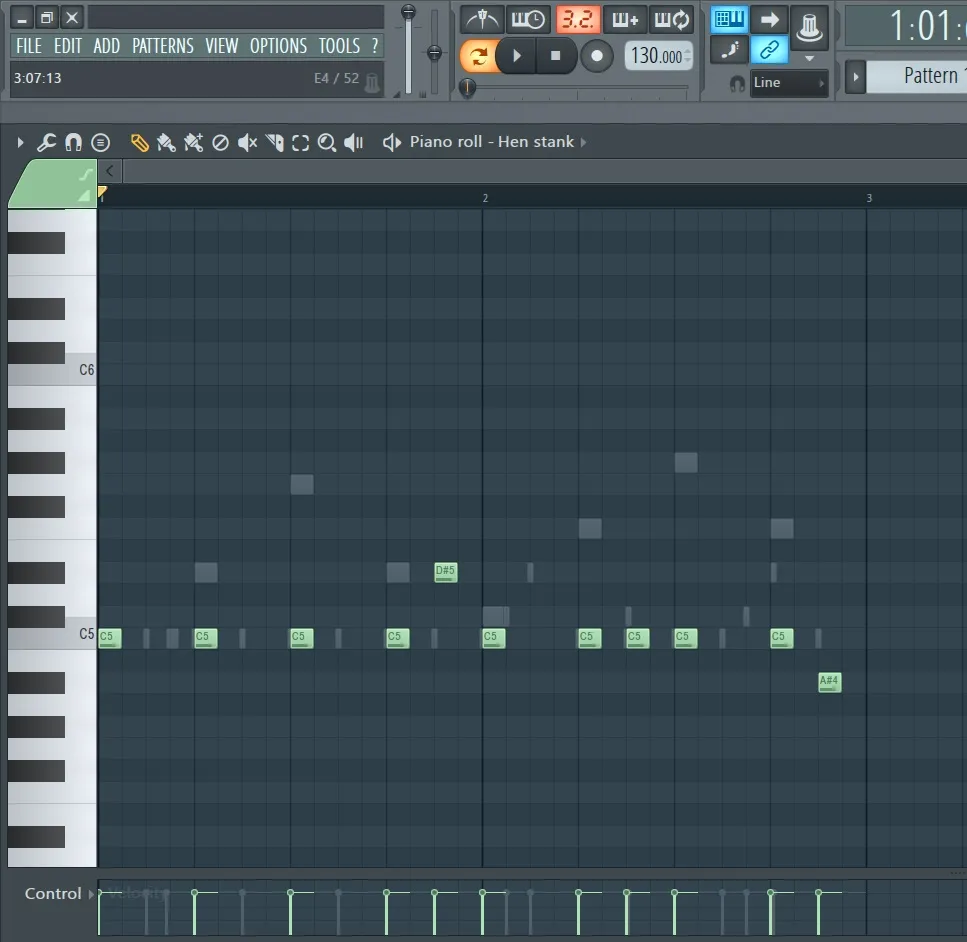Click the 130.000 tempo field
Viewport: 967px width, 942px height.
pyautogui.click(x=658, y=56)
